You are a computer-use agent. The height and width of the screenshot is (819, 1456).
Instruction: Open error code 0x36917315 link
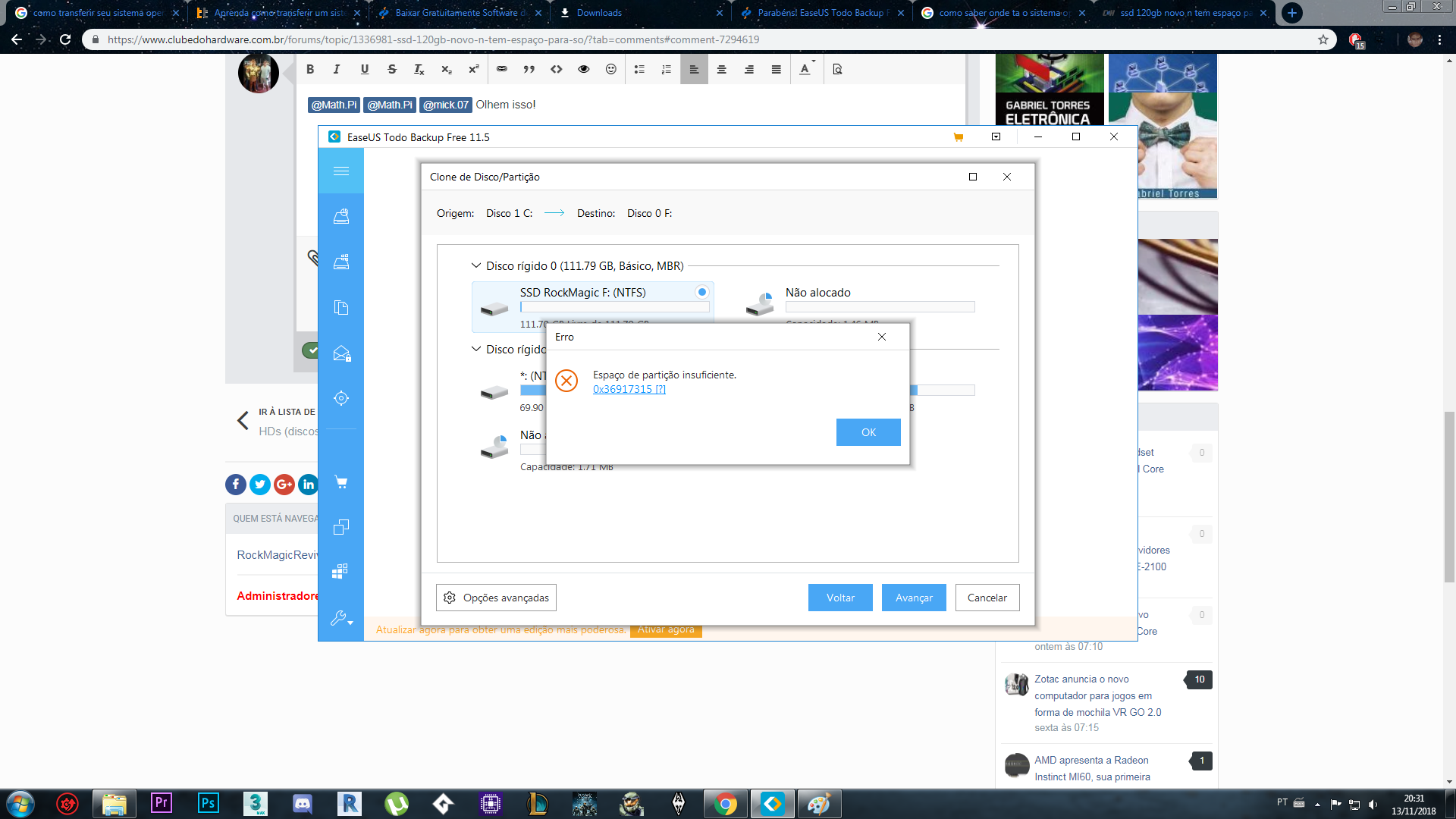[629, 389]
